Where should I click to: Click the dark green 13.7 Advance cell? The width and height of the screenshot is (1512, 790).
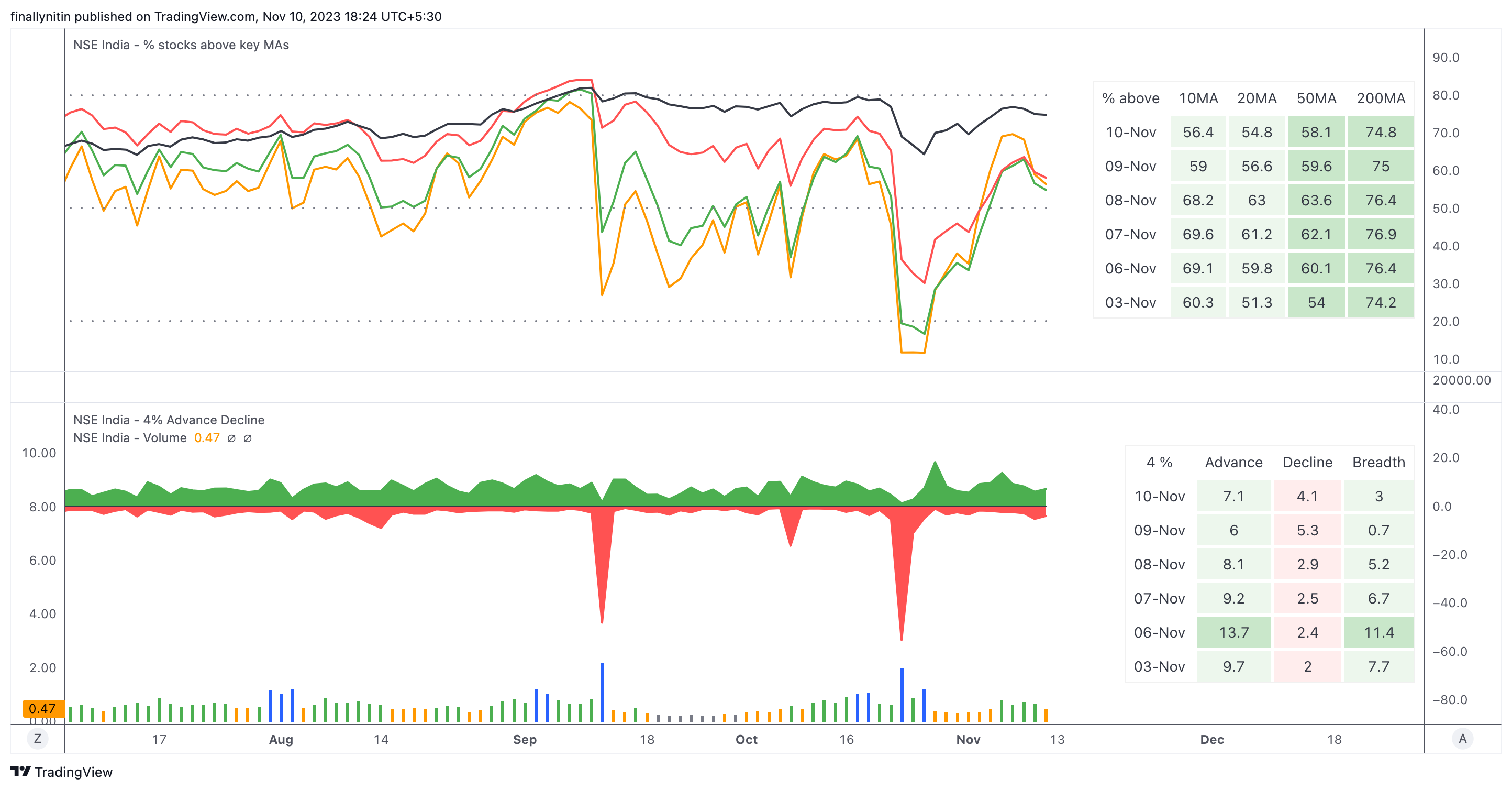click(x=1233, y=633)
